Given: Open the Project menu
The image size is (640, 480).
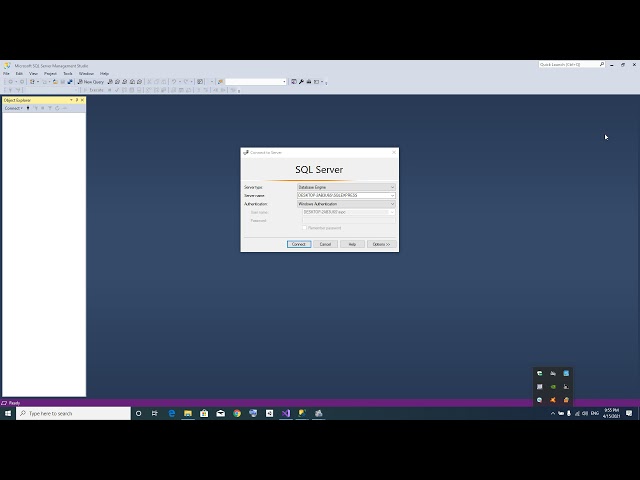Looking at the screenshot, I should pos(50,73).
